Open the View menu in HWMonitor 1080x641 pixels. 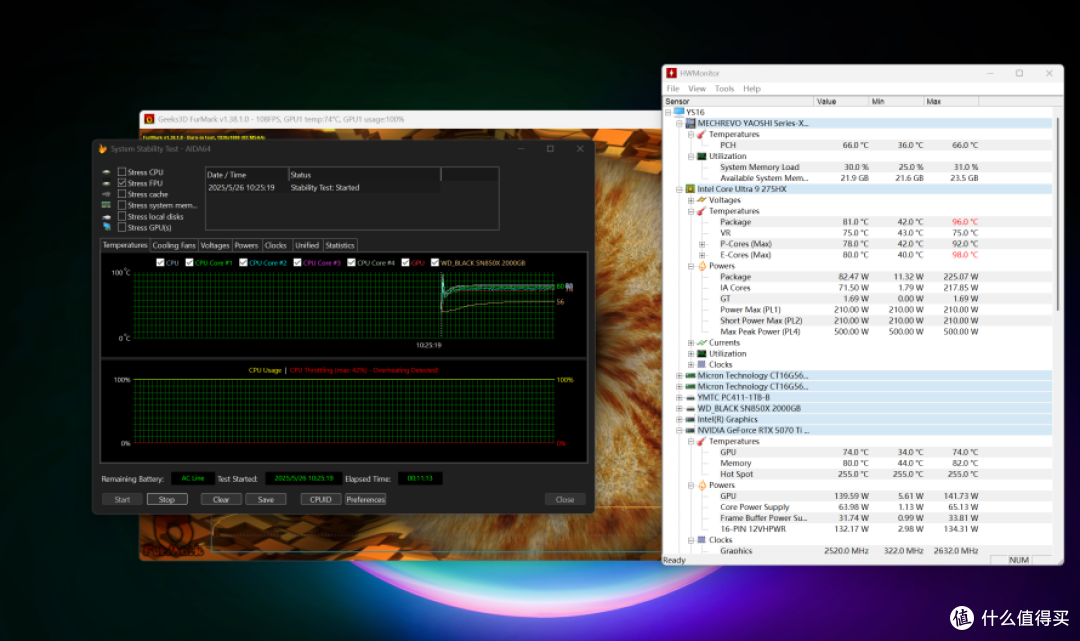[697, 89]
